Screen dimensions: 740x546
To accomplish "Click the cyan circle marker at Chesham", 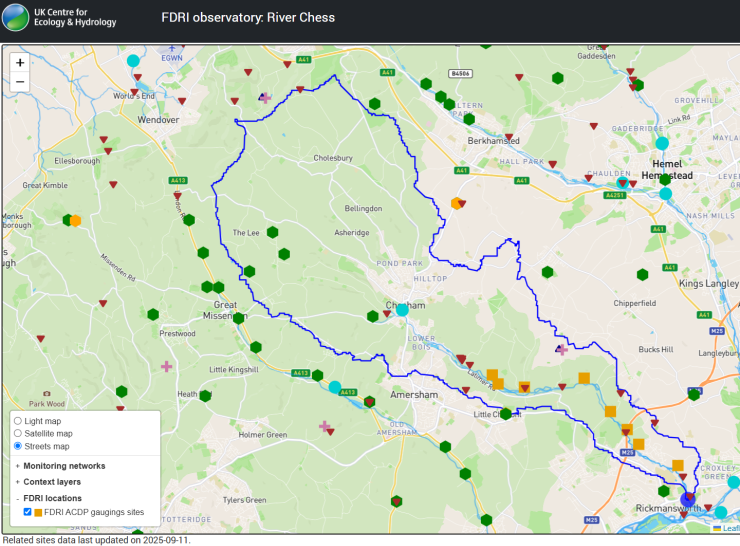I will coord(402,310).
